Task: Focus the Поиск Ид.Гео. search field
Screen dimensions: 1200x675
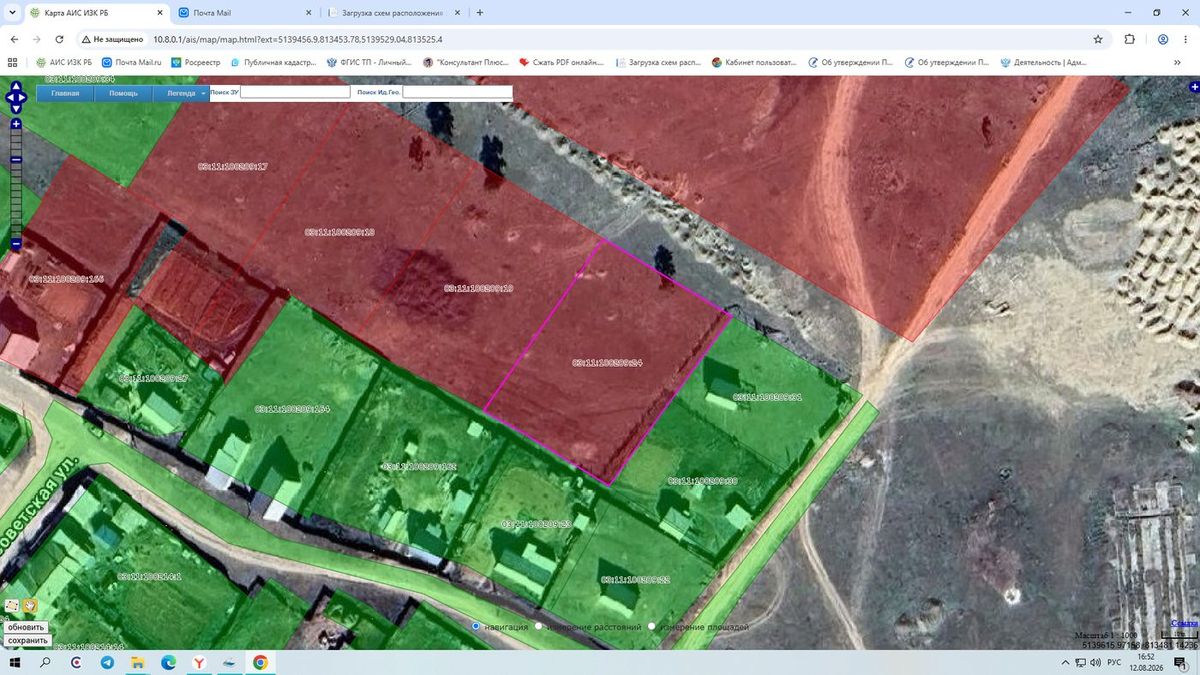Action: [x=457, y=92]
